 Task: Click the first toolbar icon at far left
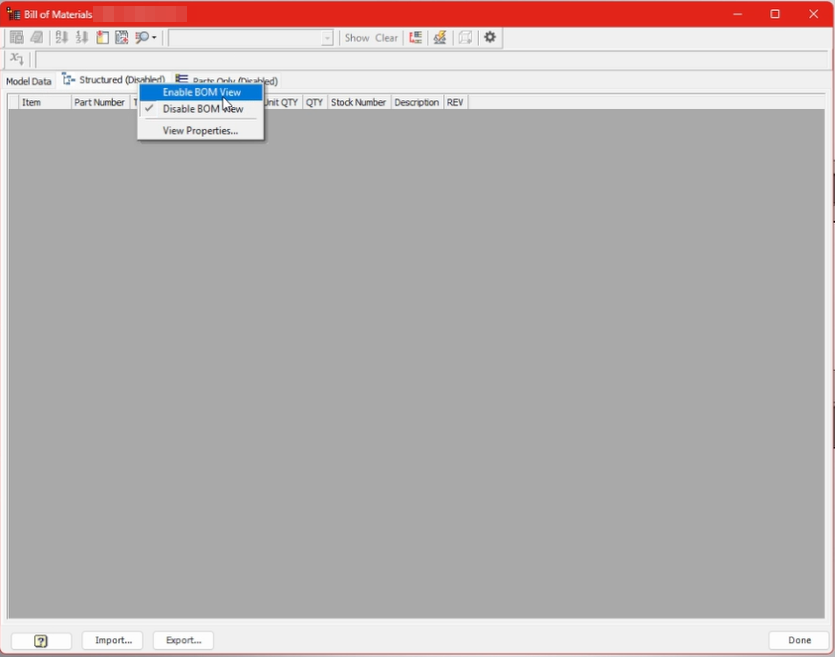17,38
